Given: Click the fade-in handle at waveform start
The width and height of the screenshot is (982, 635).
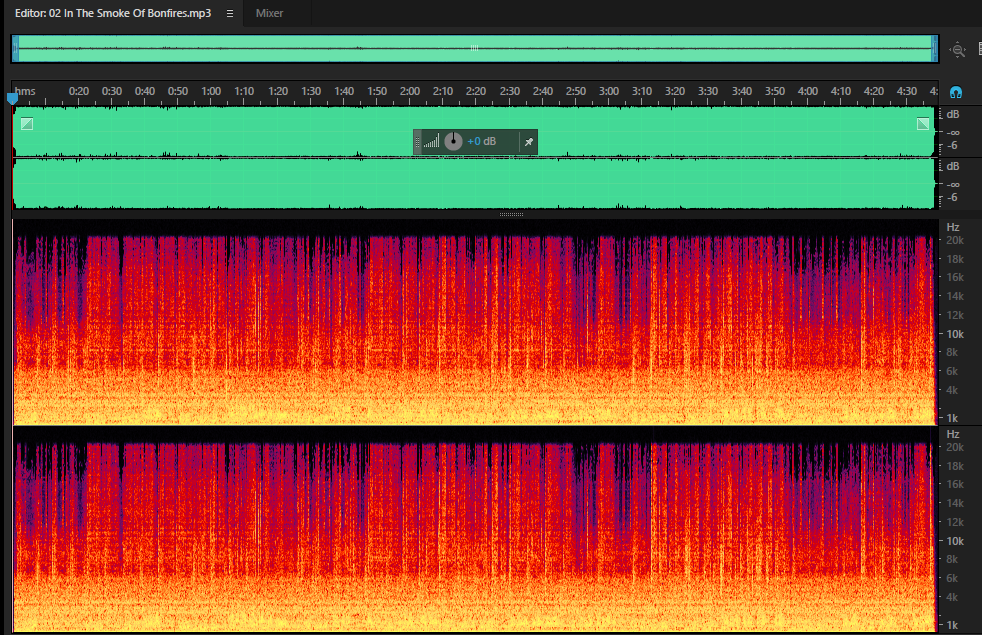Looking at the screenshot, I should tap(27, 123).
